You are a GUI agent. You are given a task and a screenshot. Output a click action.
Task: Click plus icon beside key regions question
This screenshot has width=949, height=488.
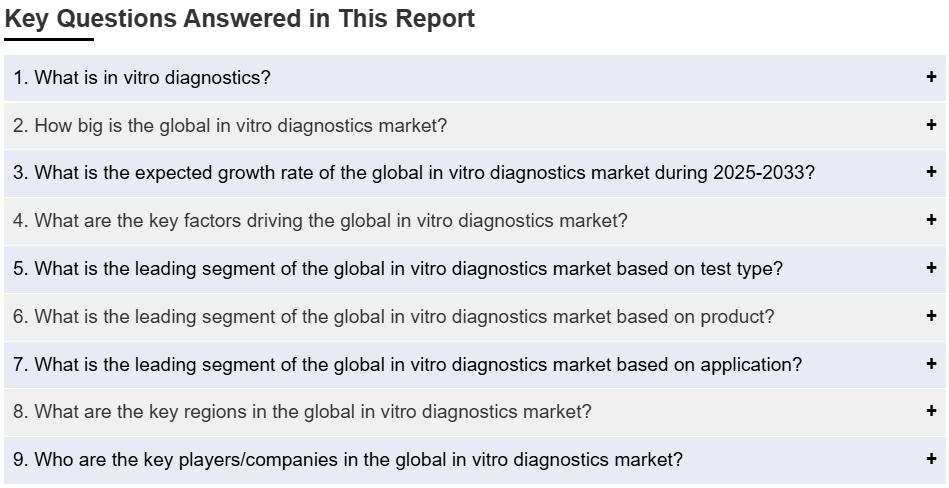(x=931, y=411)
